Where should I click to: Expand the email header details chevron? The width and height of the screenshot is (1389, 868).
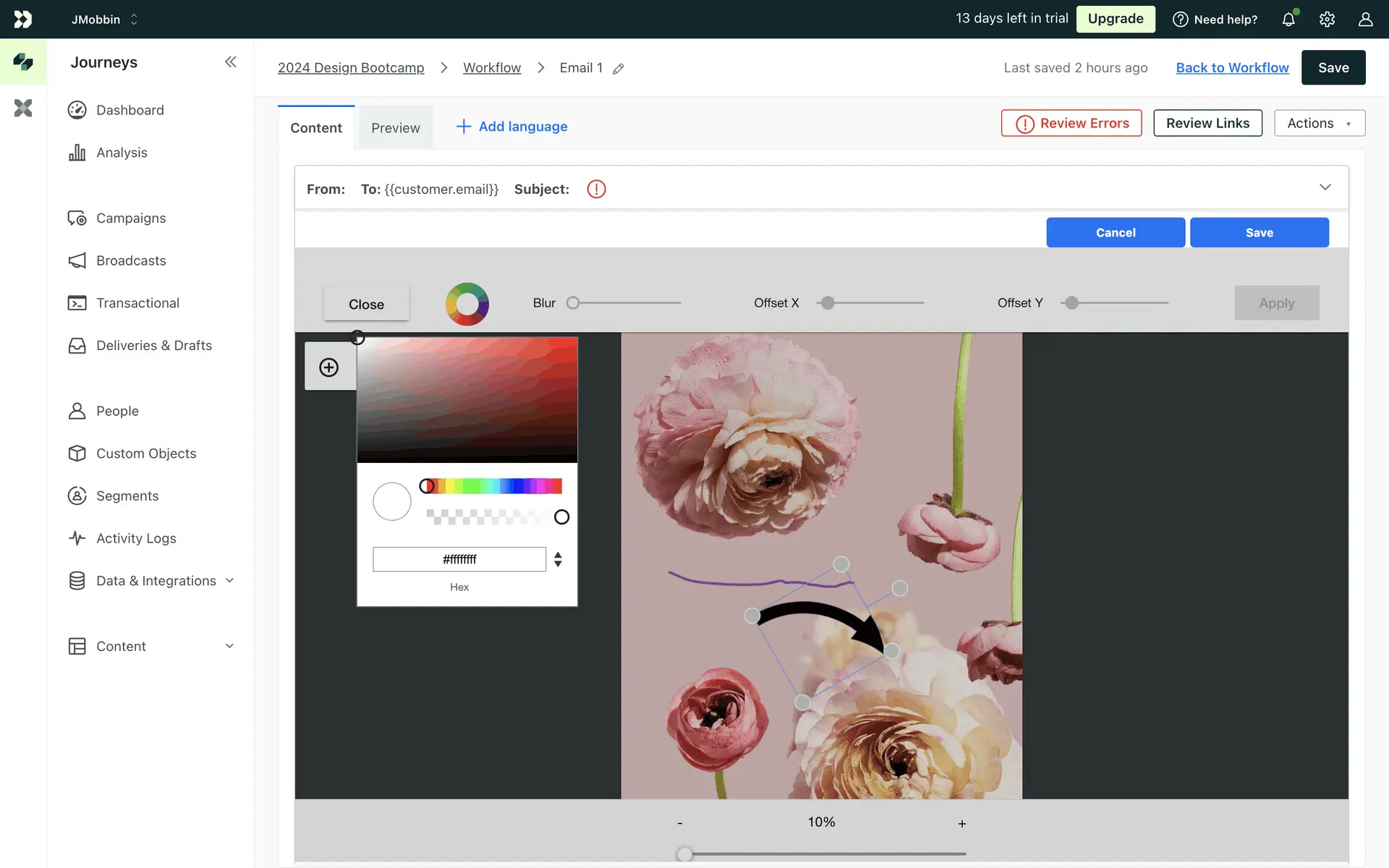(1325, 187)
